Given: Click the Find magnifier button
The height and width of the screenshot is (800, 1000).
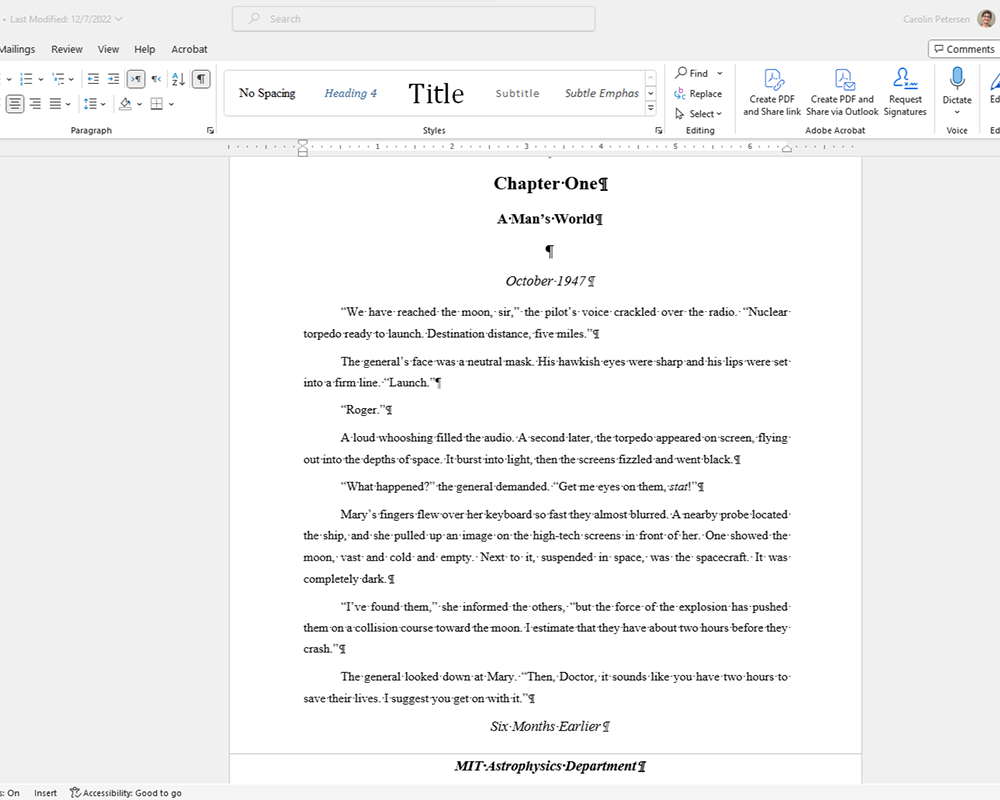Looking at the screenshot, I should (x=692, y=73).
